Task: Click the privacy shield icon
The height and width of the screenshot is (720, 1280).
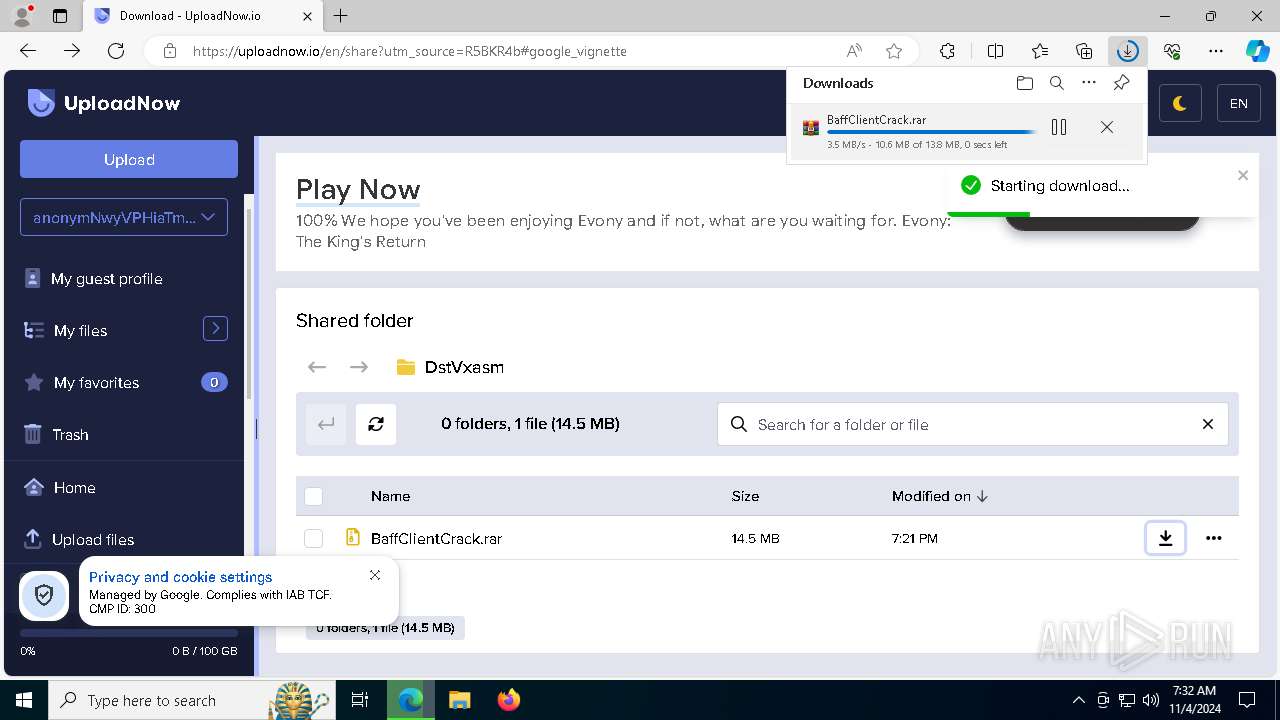Action: tap(44, 596)
